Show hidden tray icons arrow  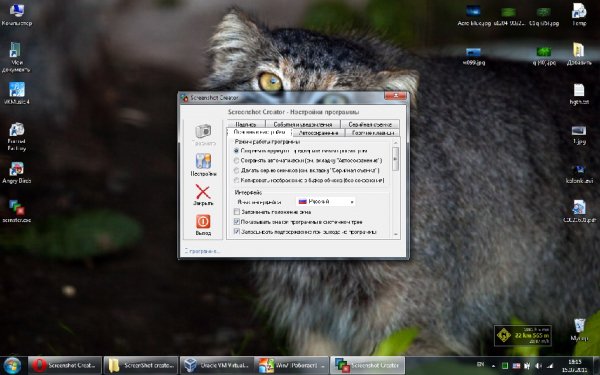493,366
